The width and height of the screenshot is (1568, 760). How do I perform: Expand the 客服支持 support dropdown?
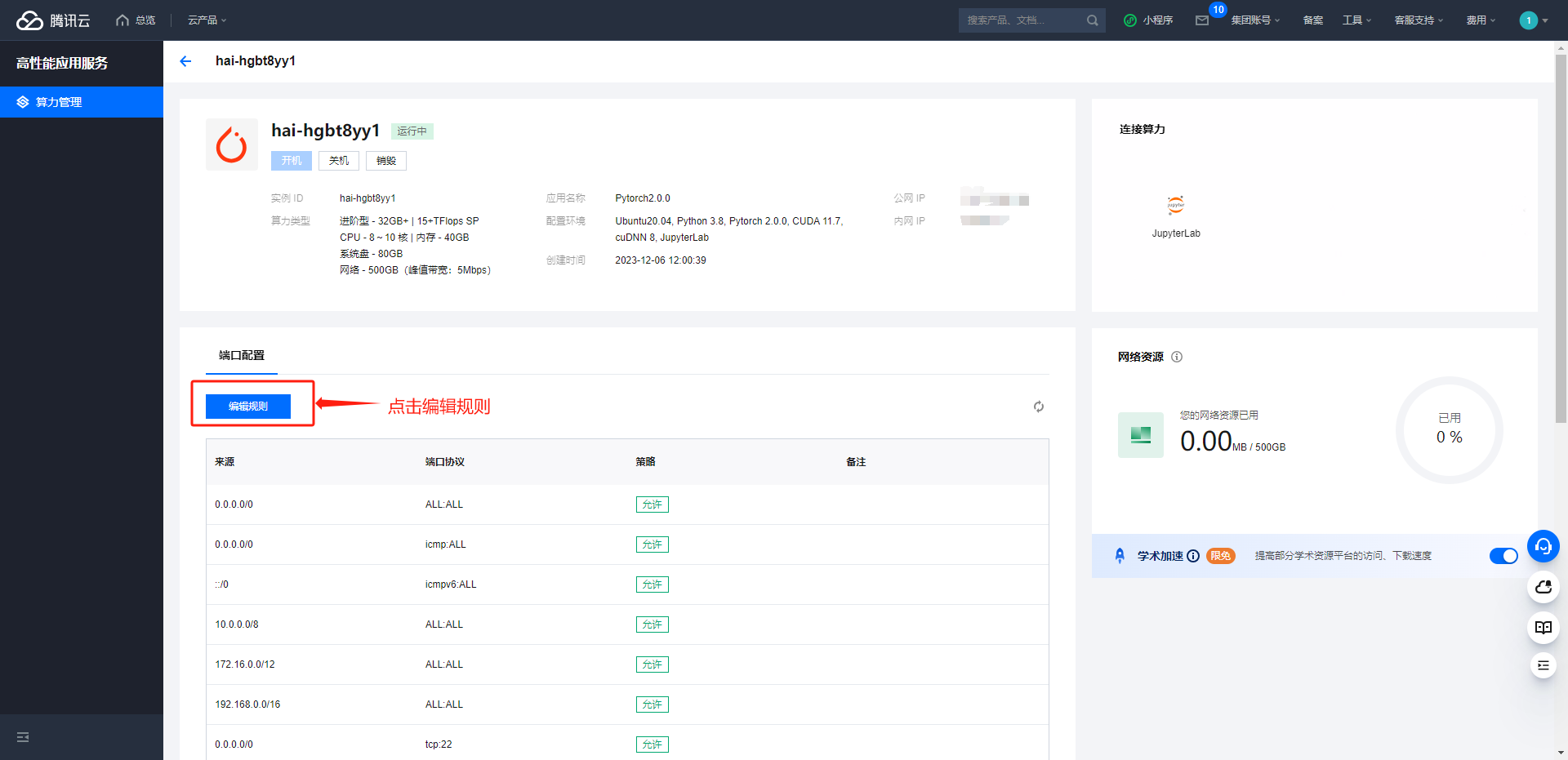(x=1419, y=20)
